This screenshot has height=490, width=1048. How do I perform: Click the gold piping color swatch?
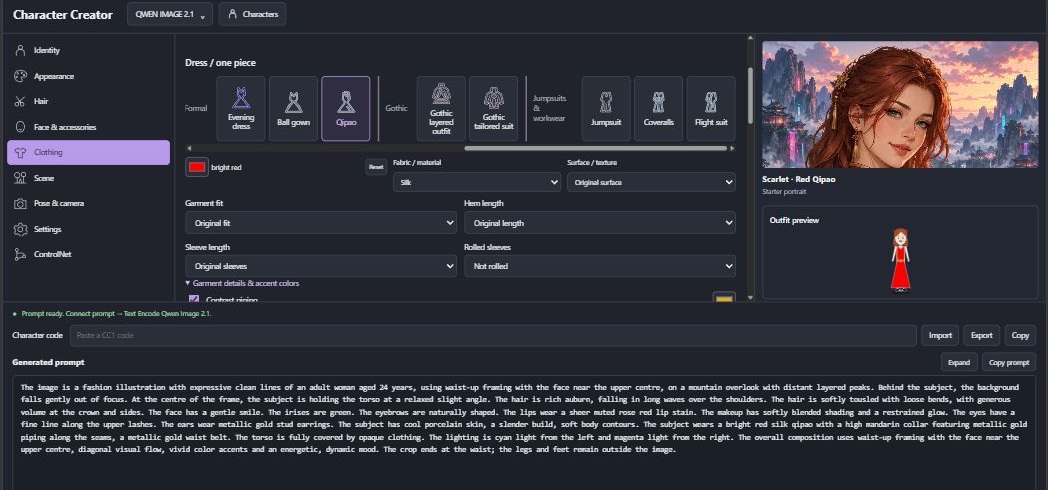click(x=724, y=298)
